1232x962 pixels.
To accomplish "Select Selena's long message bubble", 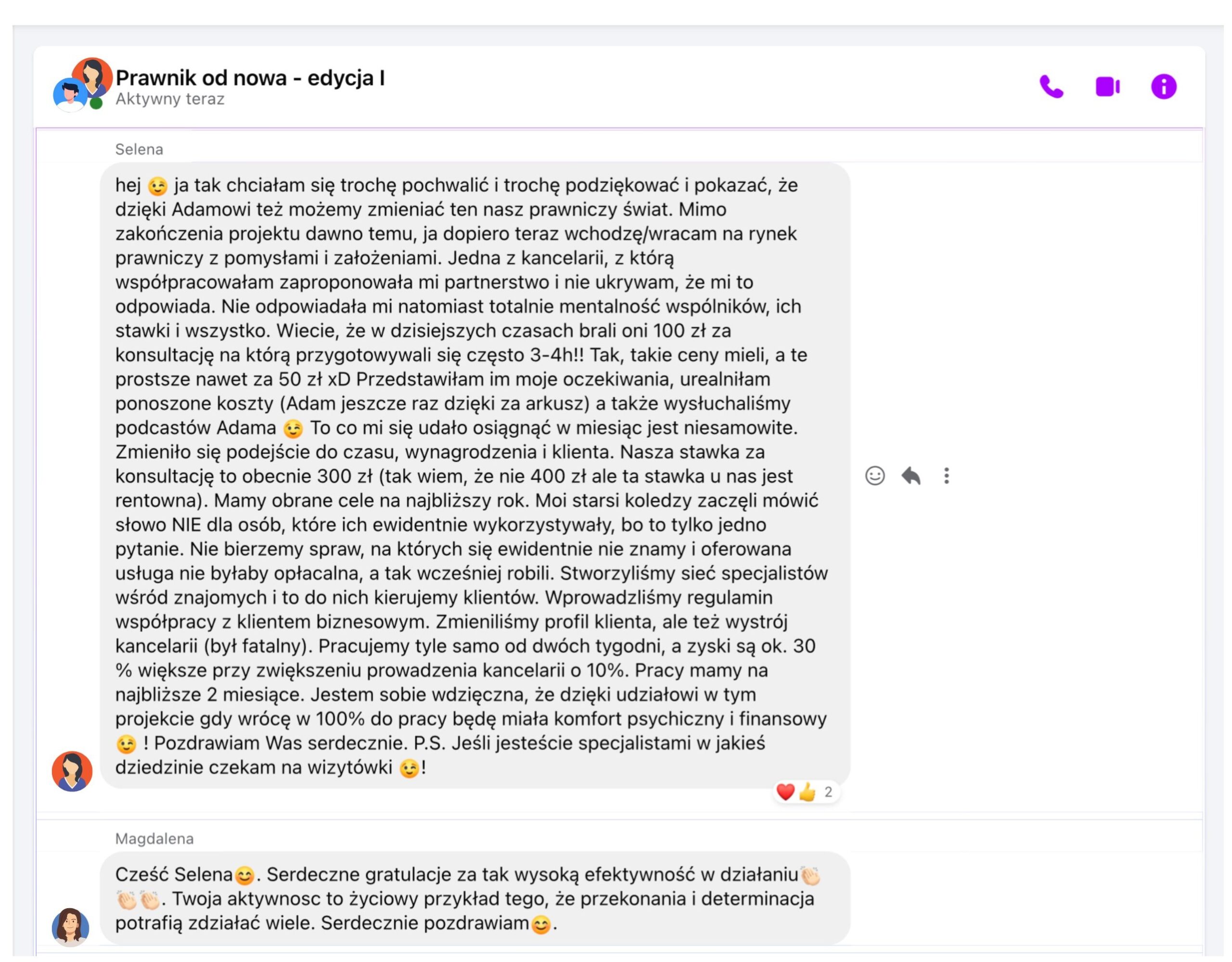I will click(x=474, y=476).
